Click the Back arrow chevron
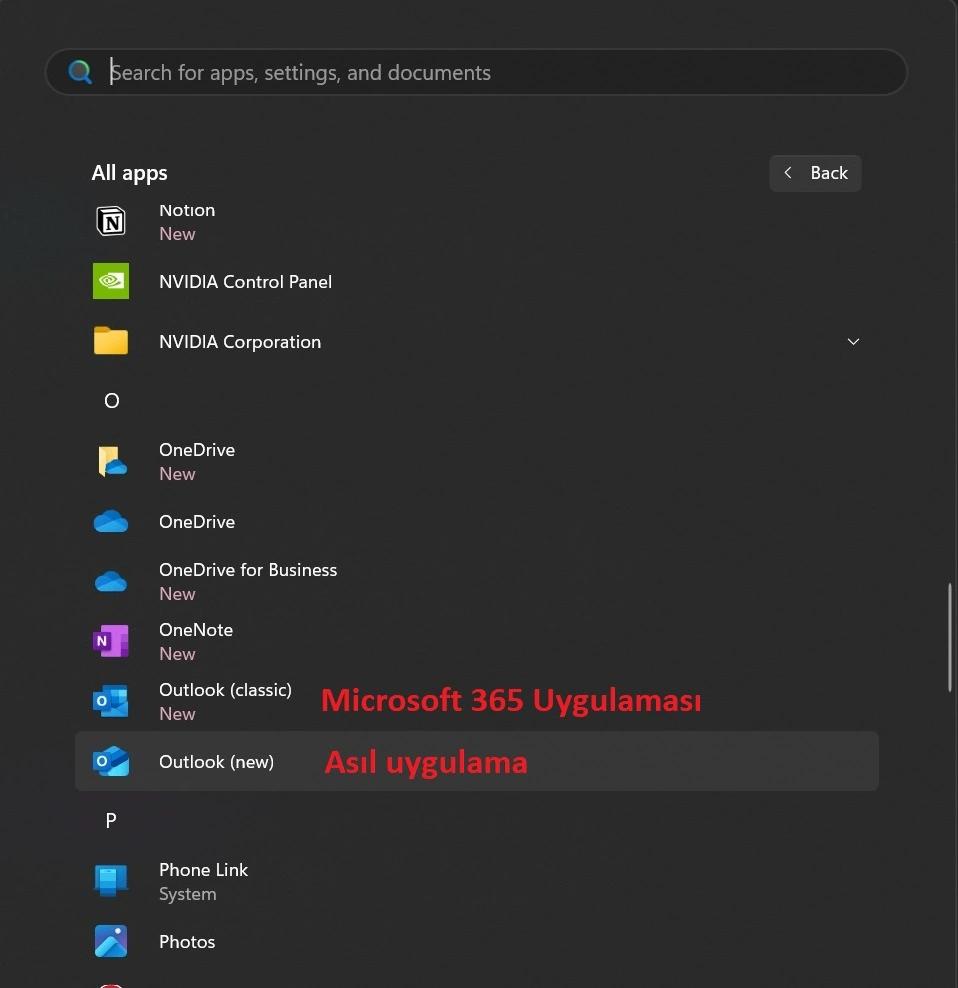 click(x=788, y=173)
